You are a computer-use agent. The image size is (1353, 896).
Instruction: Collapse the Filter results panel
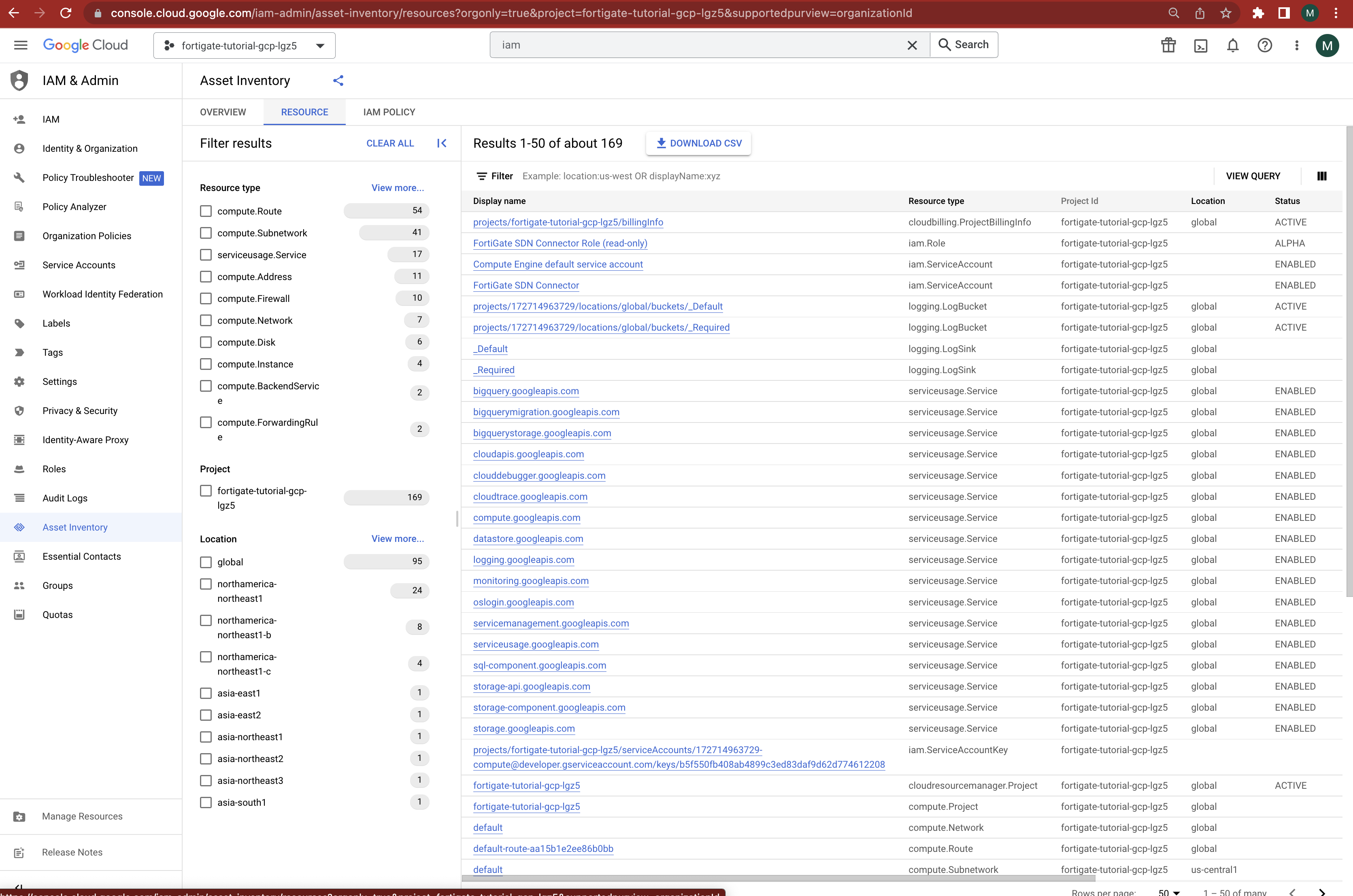point(441,143)
